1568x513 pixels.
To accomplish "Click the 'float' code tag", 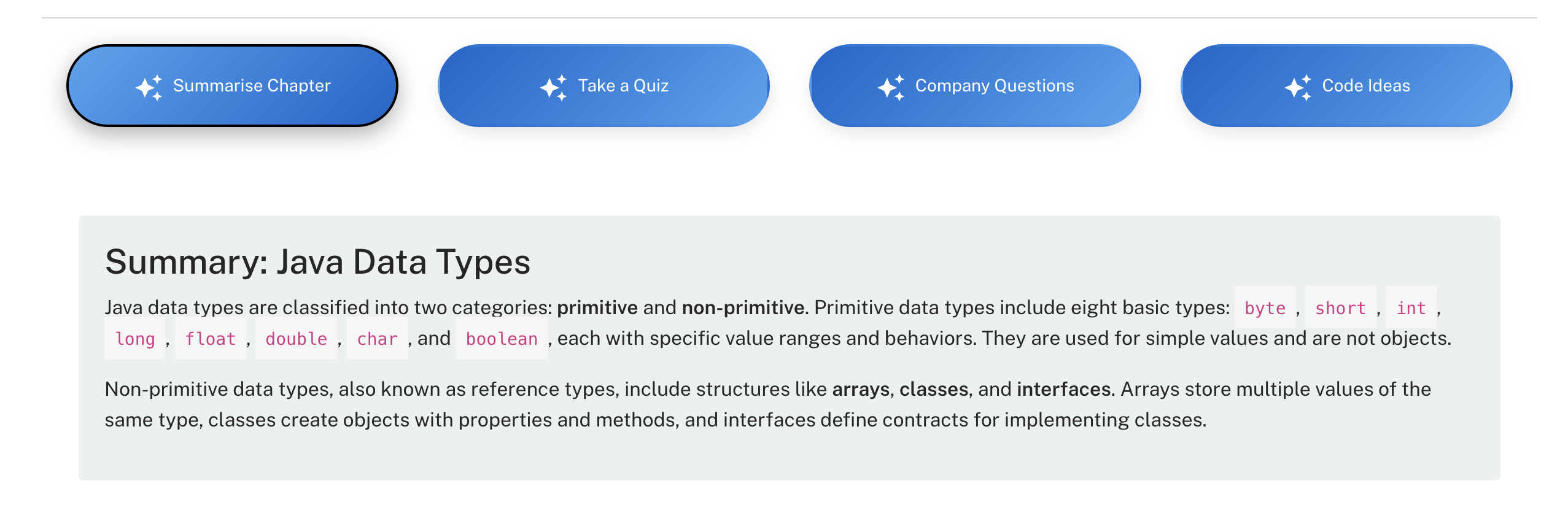I will click(210, 339).
